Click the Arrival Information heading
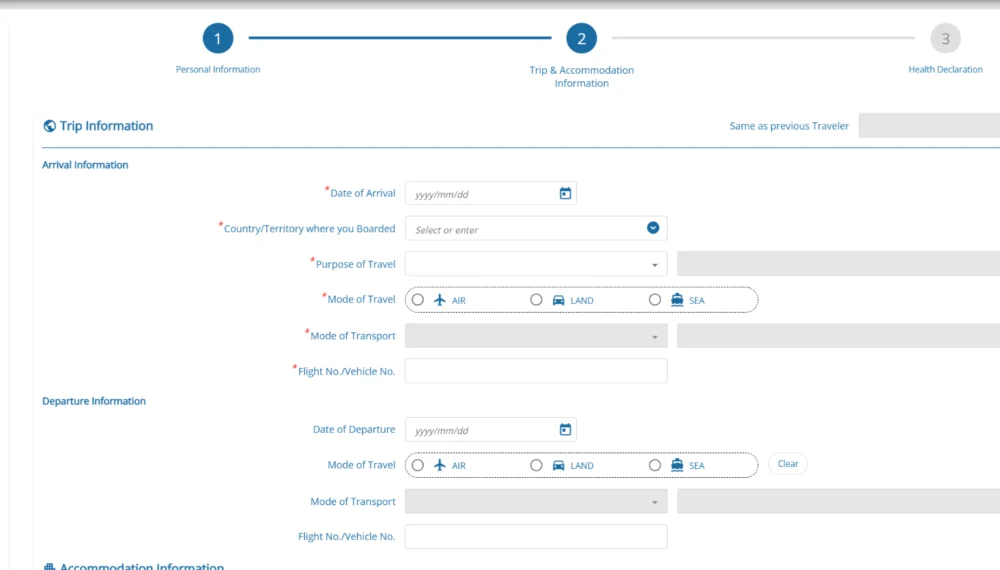The width and height of the screenshot is (1000, 570). tap(85, 164)
